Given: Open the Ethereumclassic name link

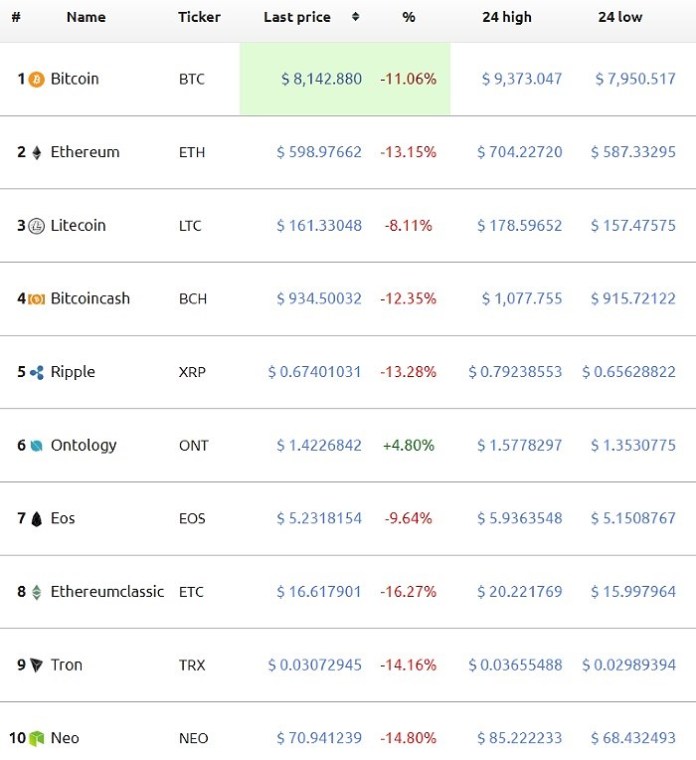Looking at the screenshot, I should [x=107, y=592].
